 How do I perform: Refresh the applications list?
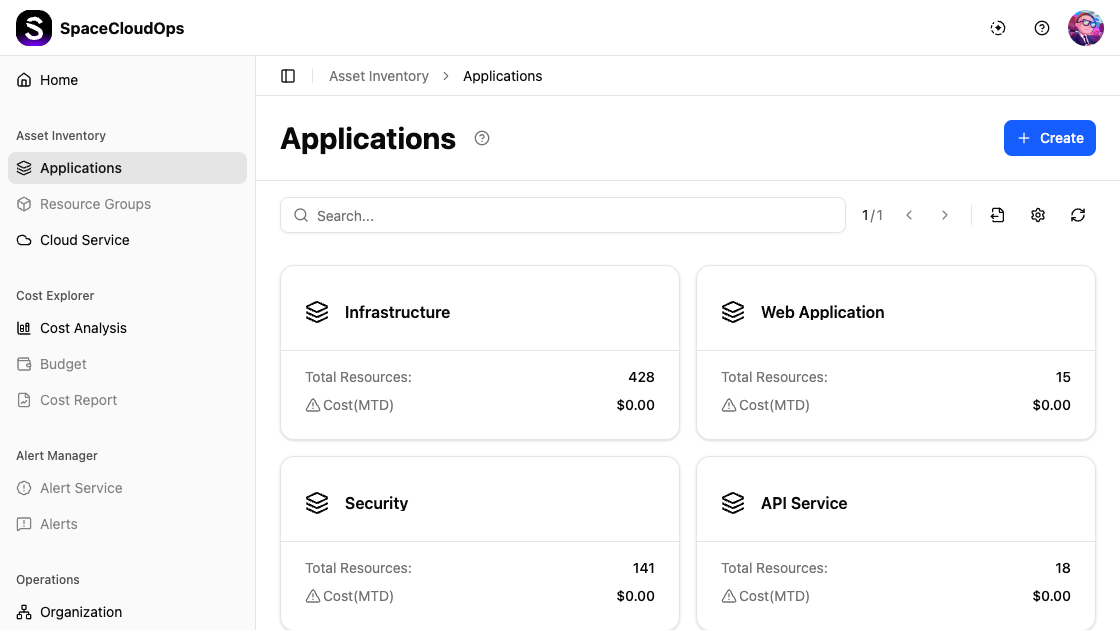[x=1078, y=215]
